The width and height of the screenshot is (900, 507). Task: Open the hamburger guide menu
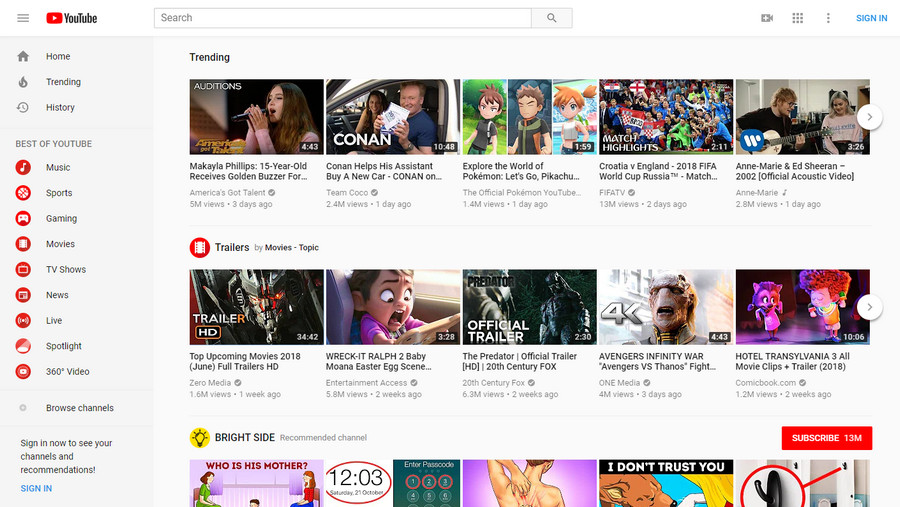click(x=23, y=18)
